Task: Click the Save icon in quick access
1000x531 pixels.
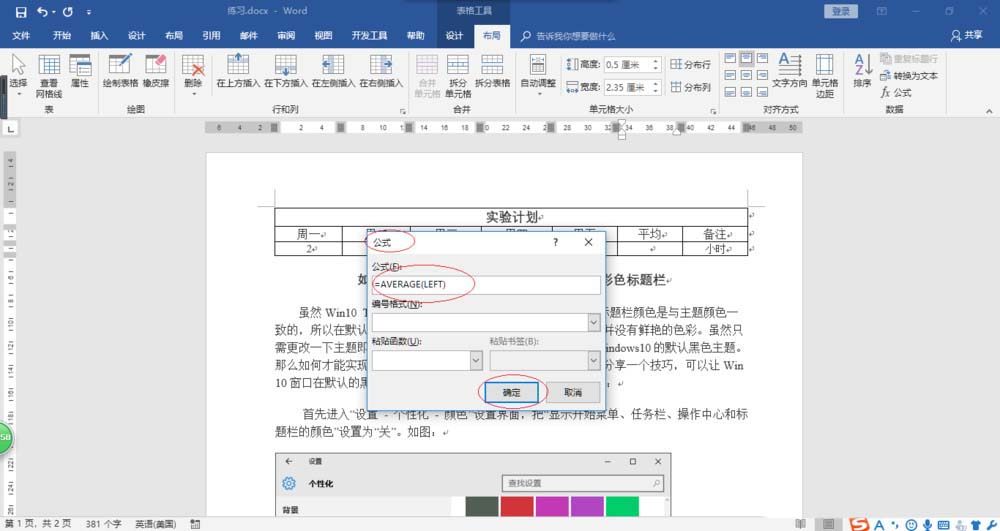Action: tap(20, 11)
